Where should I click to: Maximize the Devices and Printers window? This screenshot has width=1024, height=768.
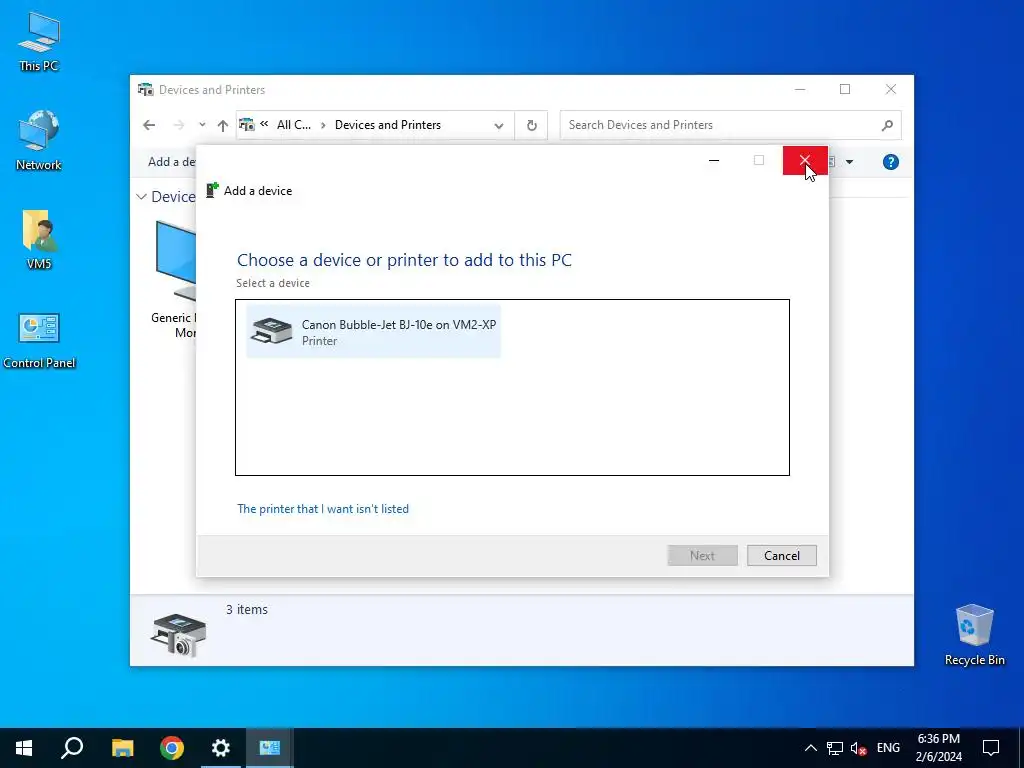pyautogui.click(x=845, y=89)
